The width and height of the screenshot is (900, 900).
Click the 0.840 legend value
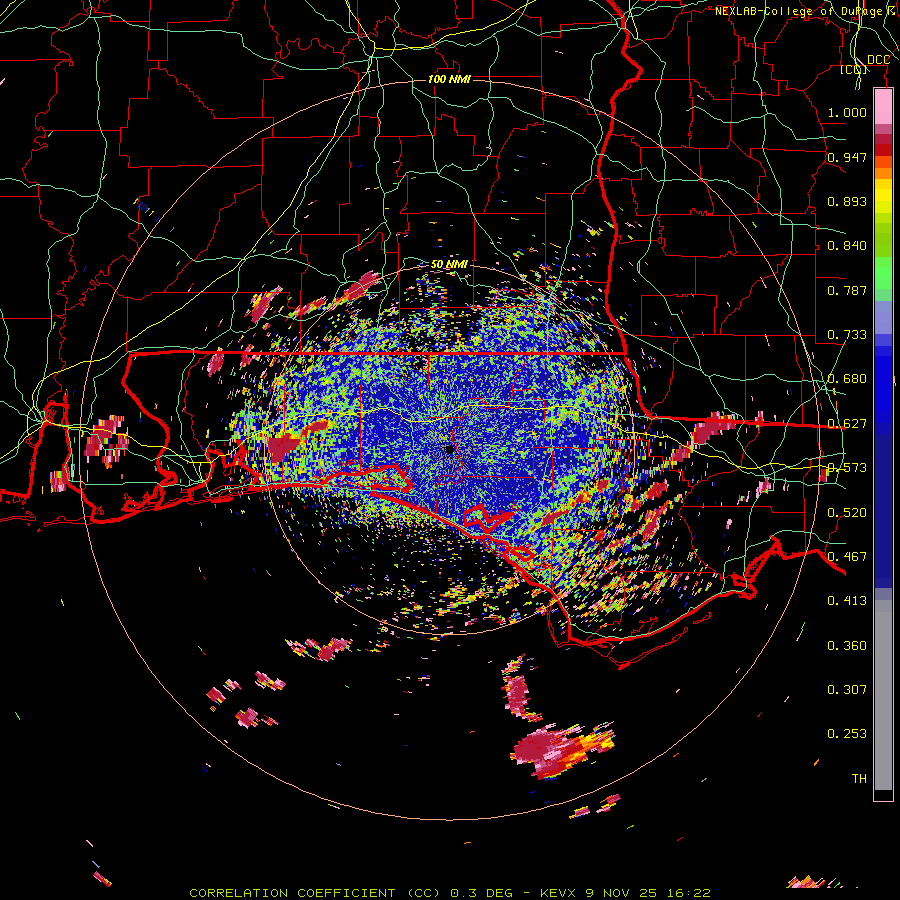pos(847,246)
